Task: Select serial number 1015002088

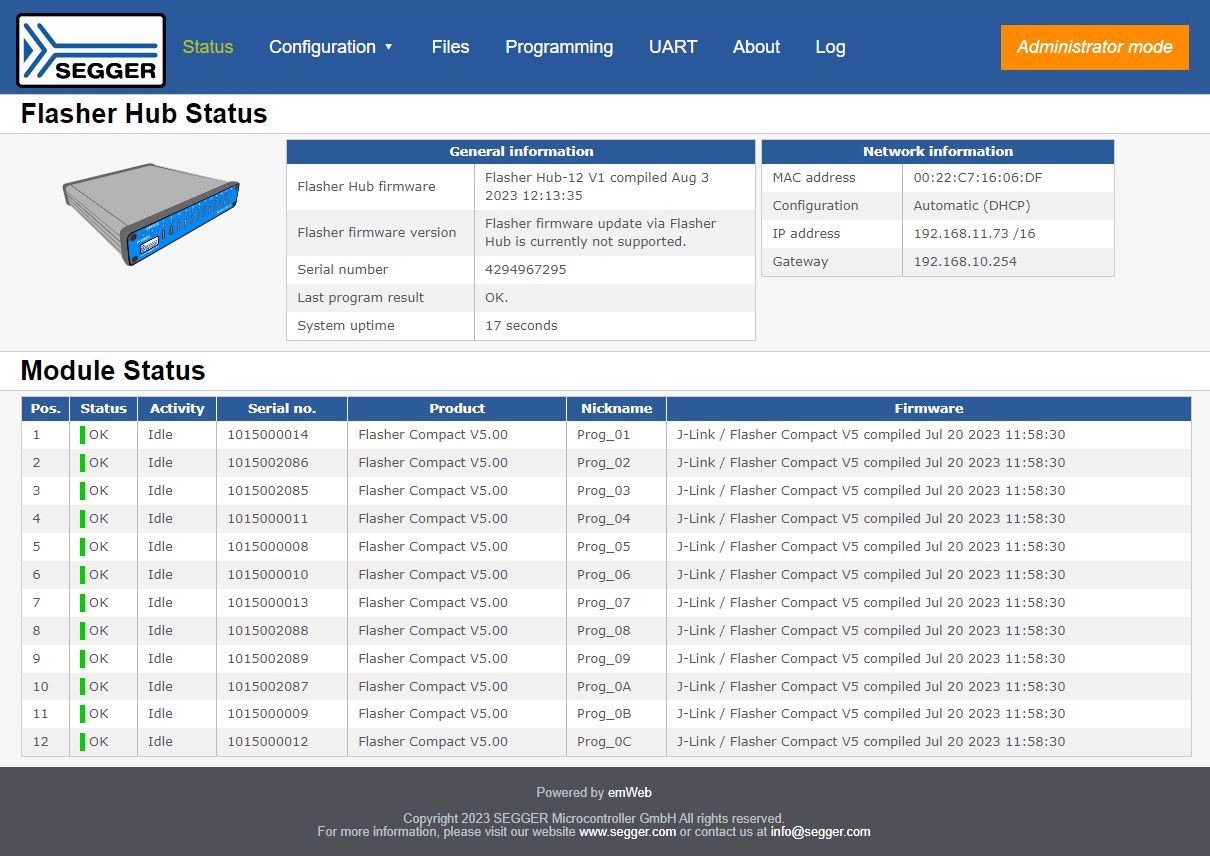Action: click(268, 631)
